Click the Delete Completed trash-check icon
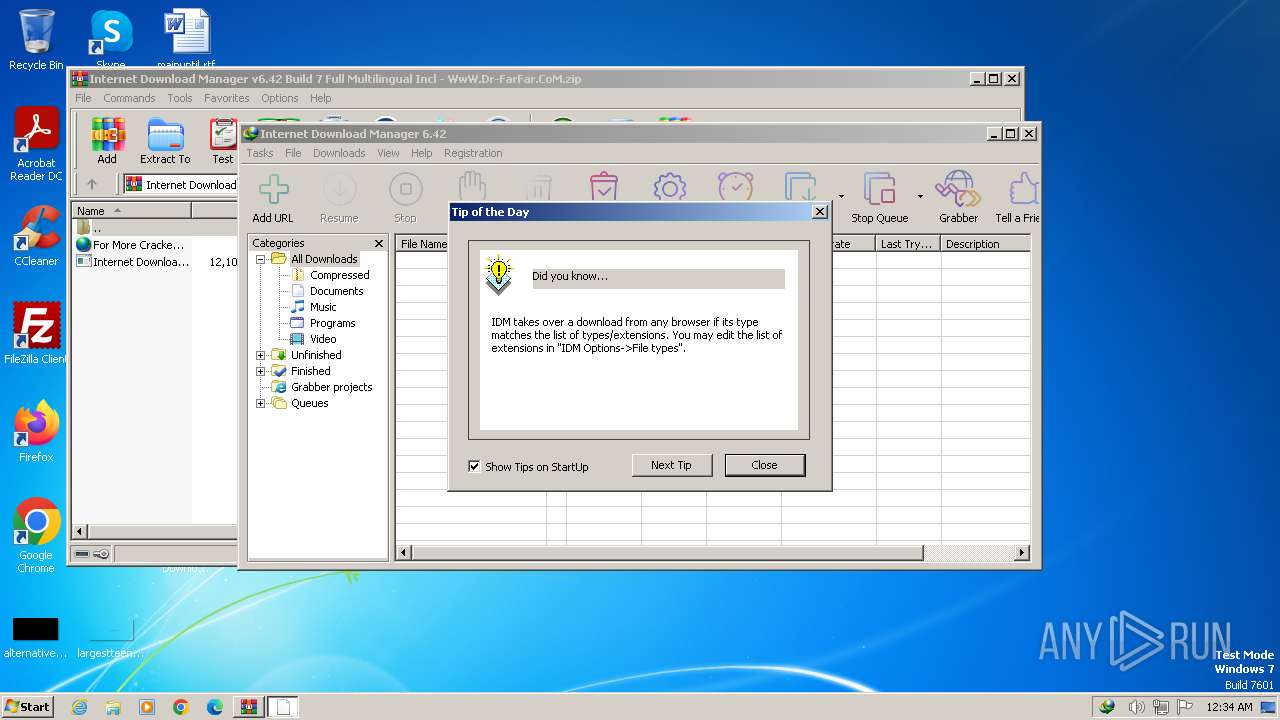The height and width of the screenshot is (720, 1280). (603, 187)
